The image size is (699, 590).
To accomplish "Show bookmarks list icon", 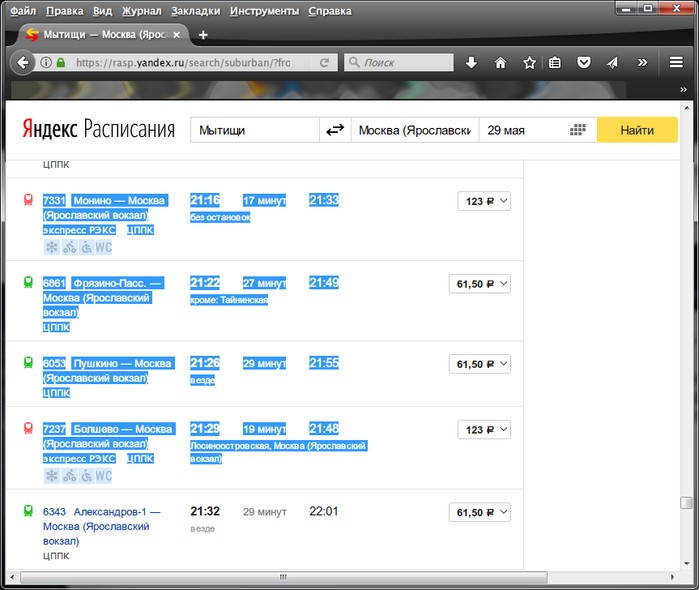I will pyautogui.click(x=555, y=62).
